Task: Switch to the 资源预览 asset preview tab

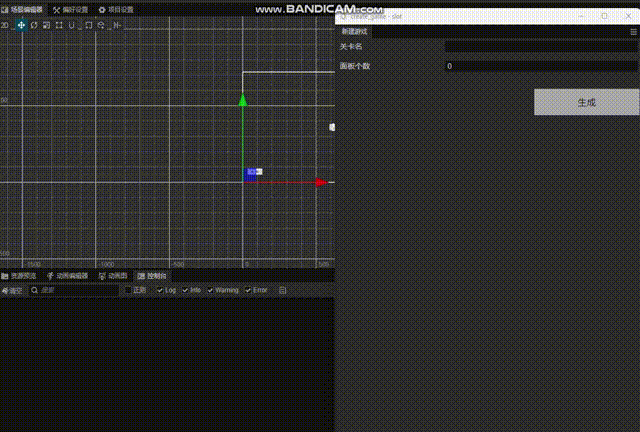Action: [x=19, y=276]
